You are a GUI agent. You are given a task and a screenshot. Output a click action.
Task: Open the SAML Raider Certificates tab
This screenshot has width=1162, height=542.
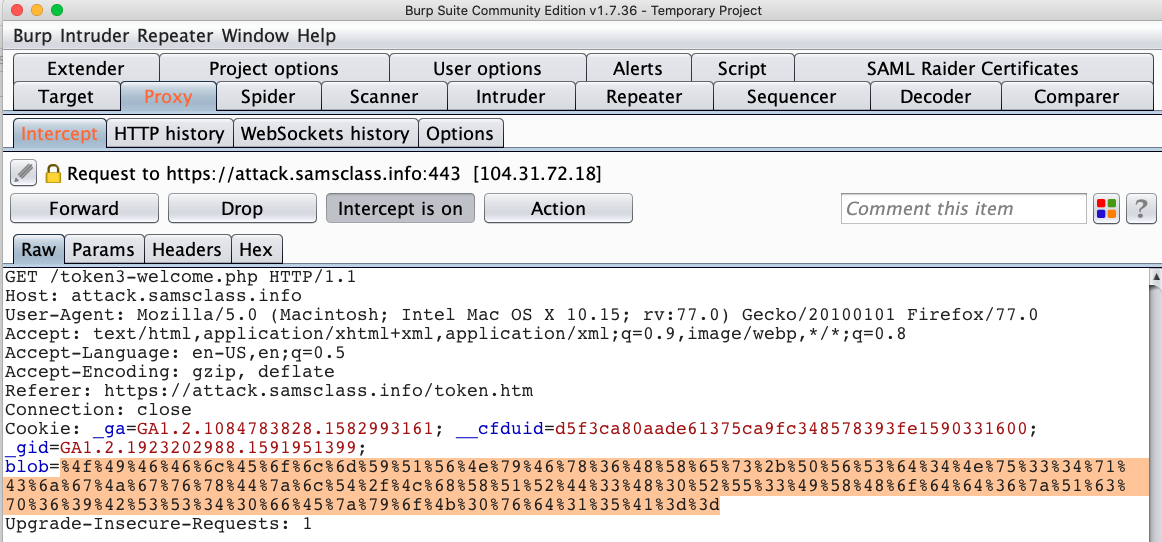972,69
